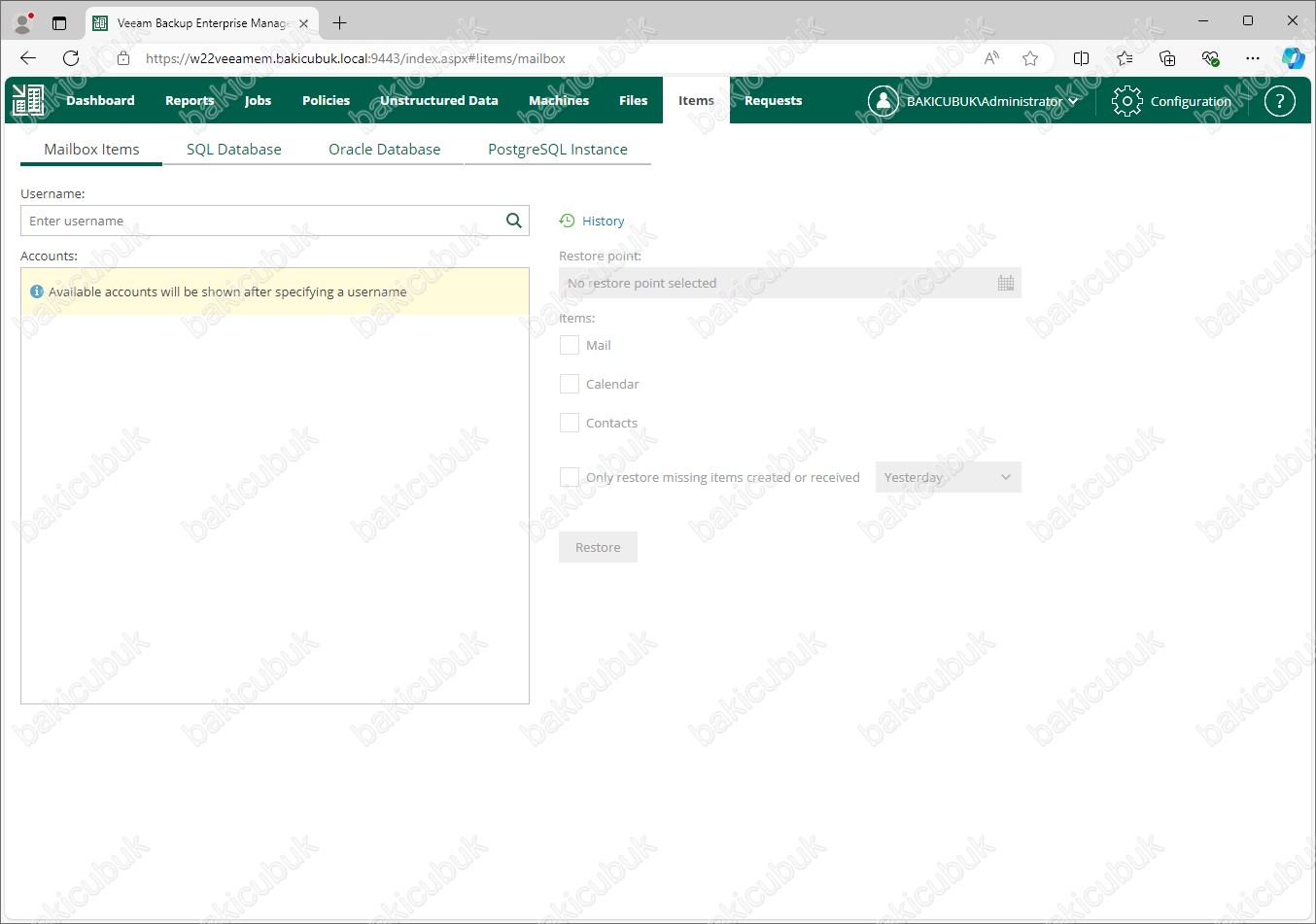Click the Configuration gear icon

click(1126, 101)
